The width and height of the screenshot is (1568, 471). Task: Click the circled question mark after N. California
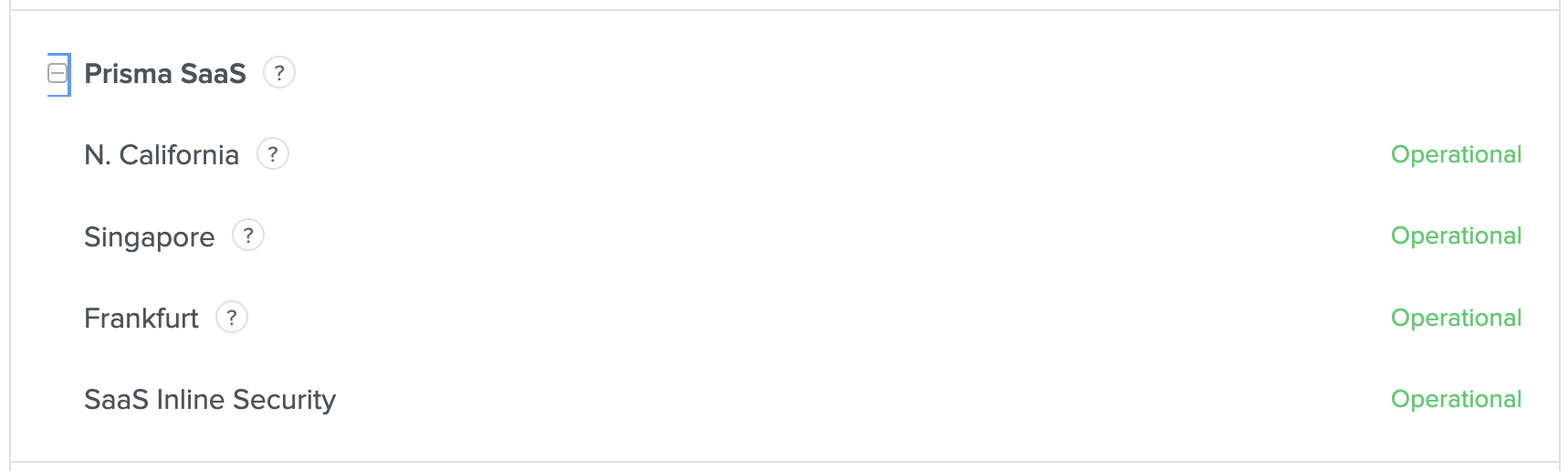273,154
